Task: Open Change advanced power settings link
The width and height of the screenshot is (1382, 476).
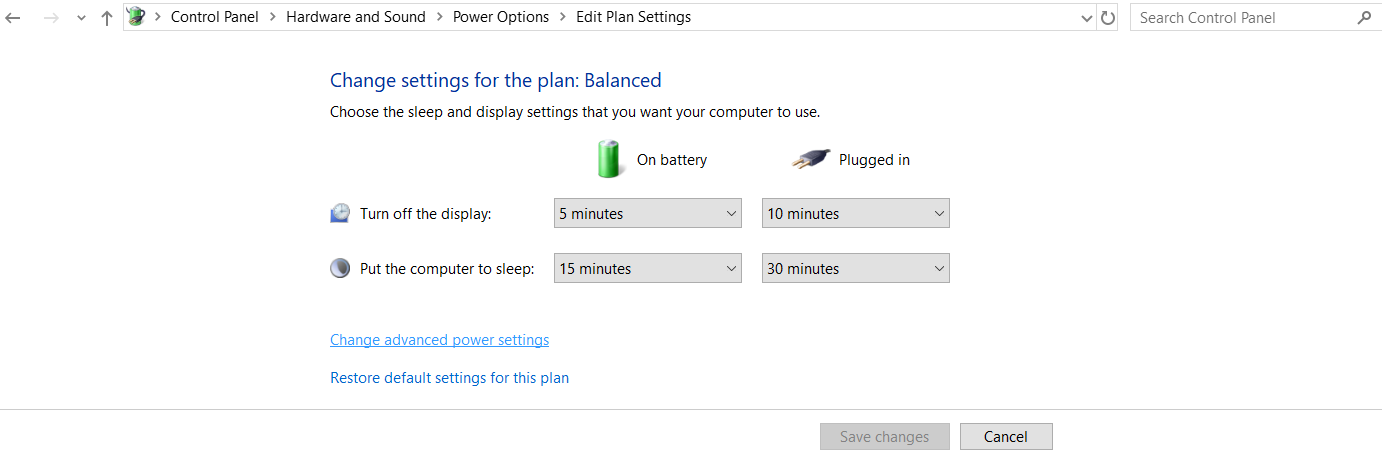Action: 439,340
